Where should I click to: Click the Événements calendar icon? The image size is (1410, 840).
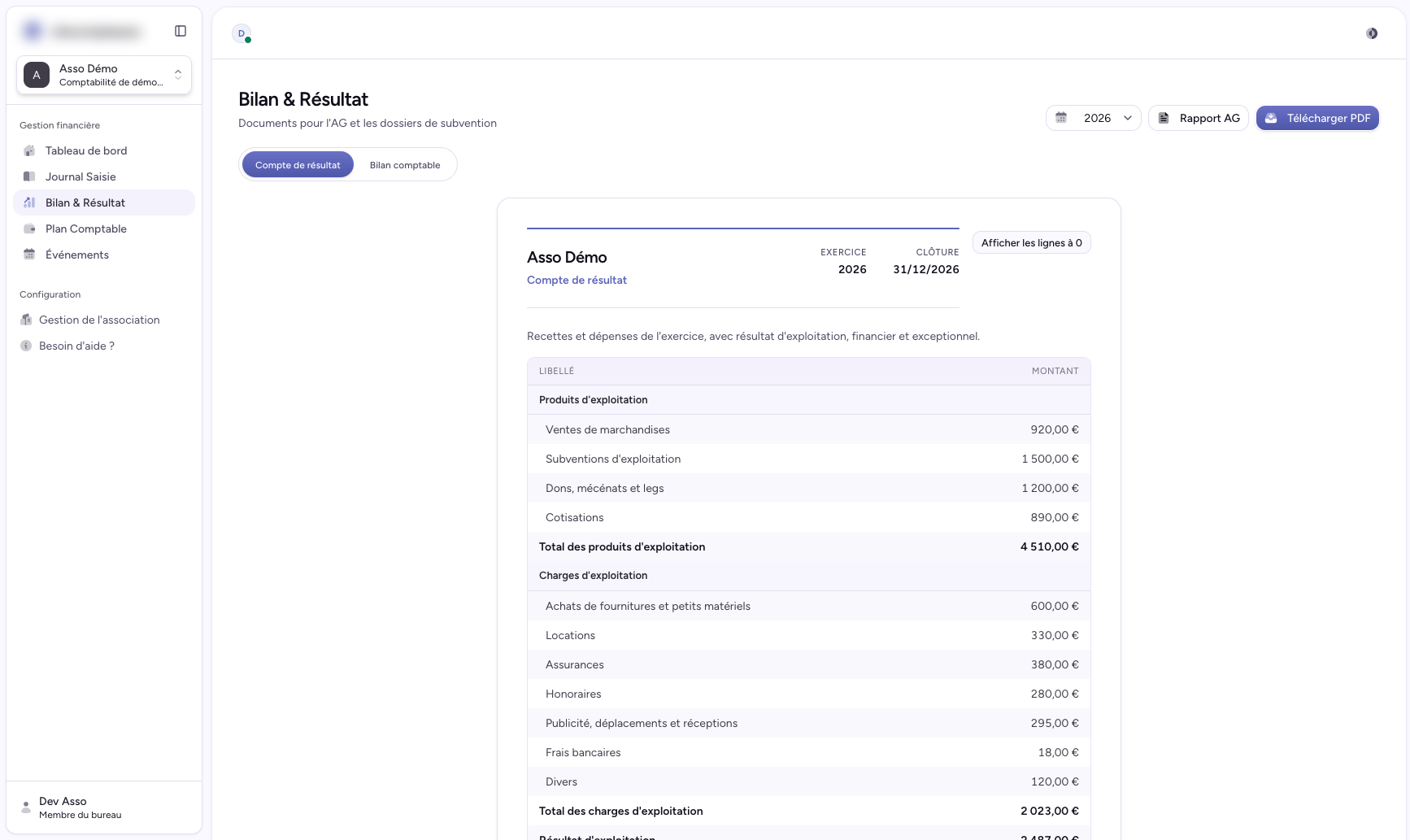(x=29, y=255)
